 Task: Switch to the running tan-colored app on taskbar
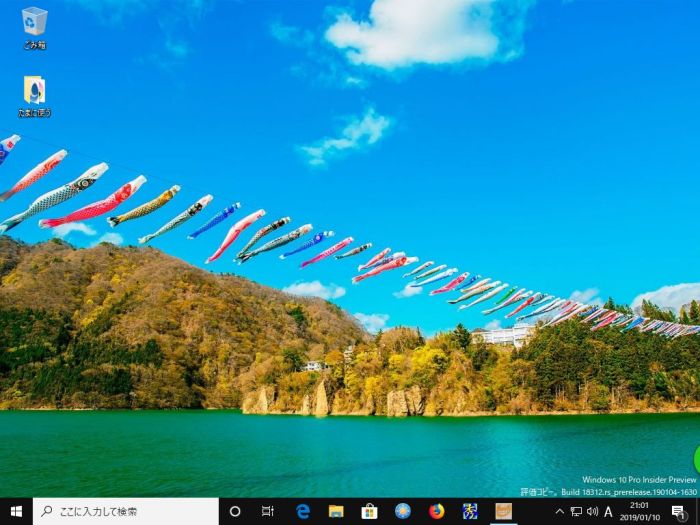pos(503,511)
